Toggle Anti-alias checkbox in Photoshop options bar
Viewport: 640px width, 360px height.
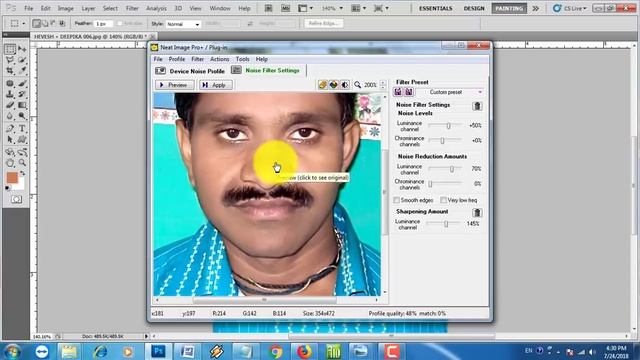click(120, 24)
